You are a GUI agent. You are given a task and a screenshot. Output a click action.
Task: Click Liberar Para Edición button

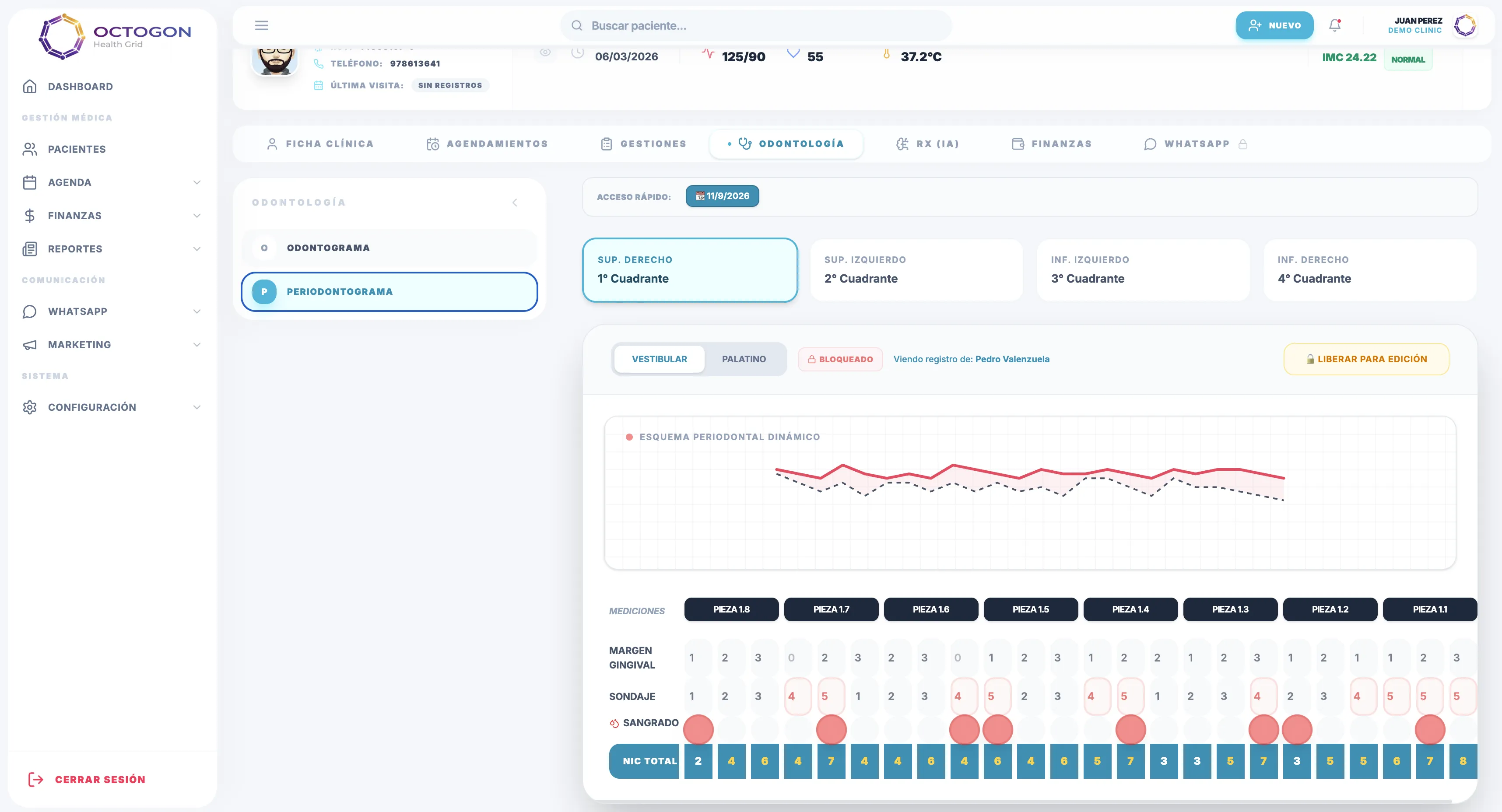(x=1366, y=359)
